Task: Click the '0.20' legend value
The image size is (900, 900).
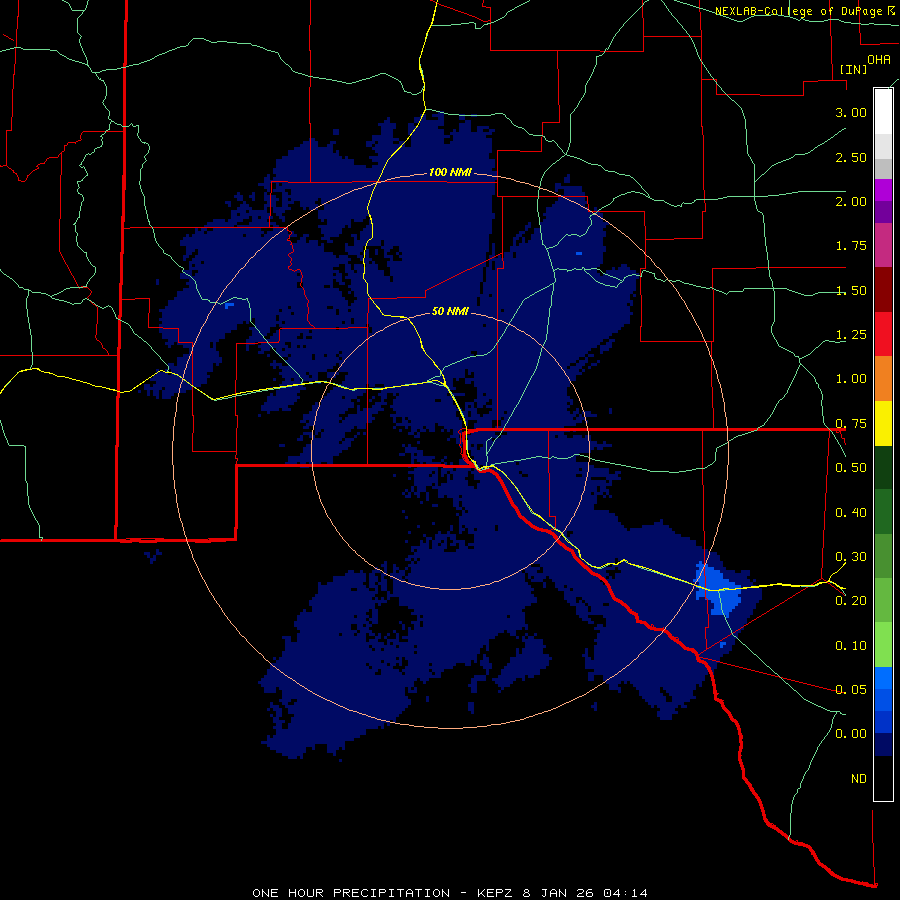Action: [851, 601]
